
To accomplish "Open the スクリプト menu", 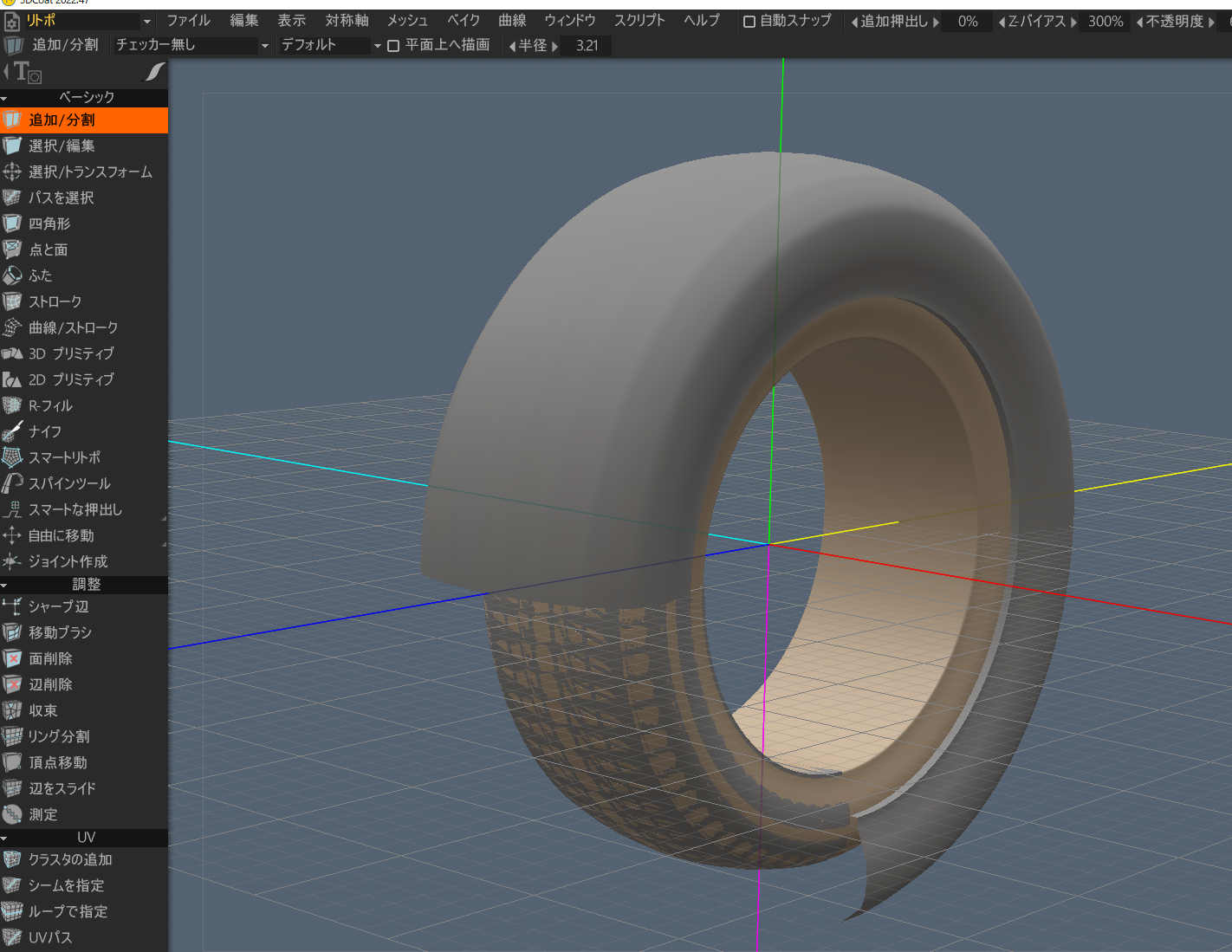I will point(639,21).
